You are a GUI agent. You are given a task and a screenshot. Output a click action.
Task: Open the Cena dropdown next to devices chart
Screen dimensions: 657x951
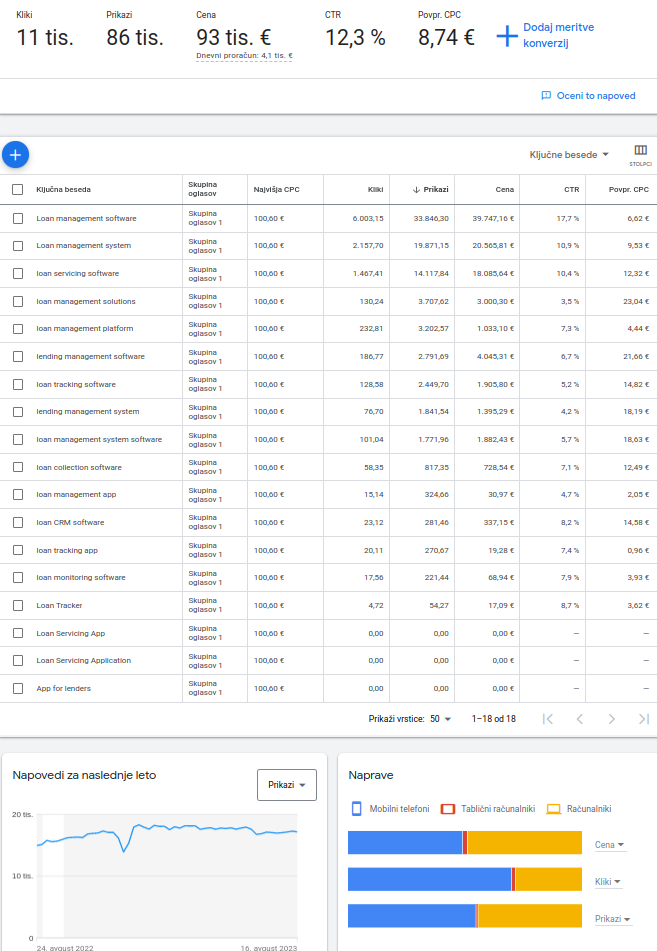[609, 845]
